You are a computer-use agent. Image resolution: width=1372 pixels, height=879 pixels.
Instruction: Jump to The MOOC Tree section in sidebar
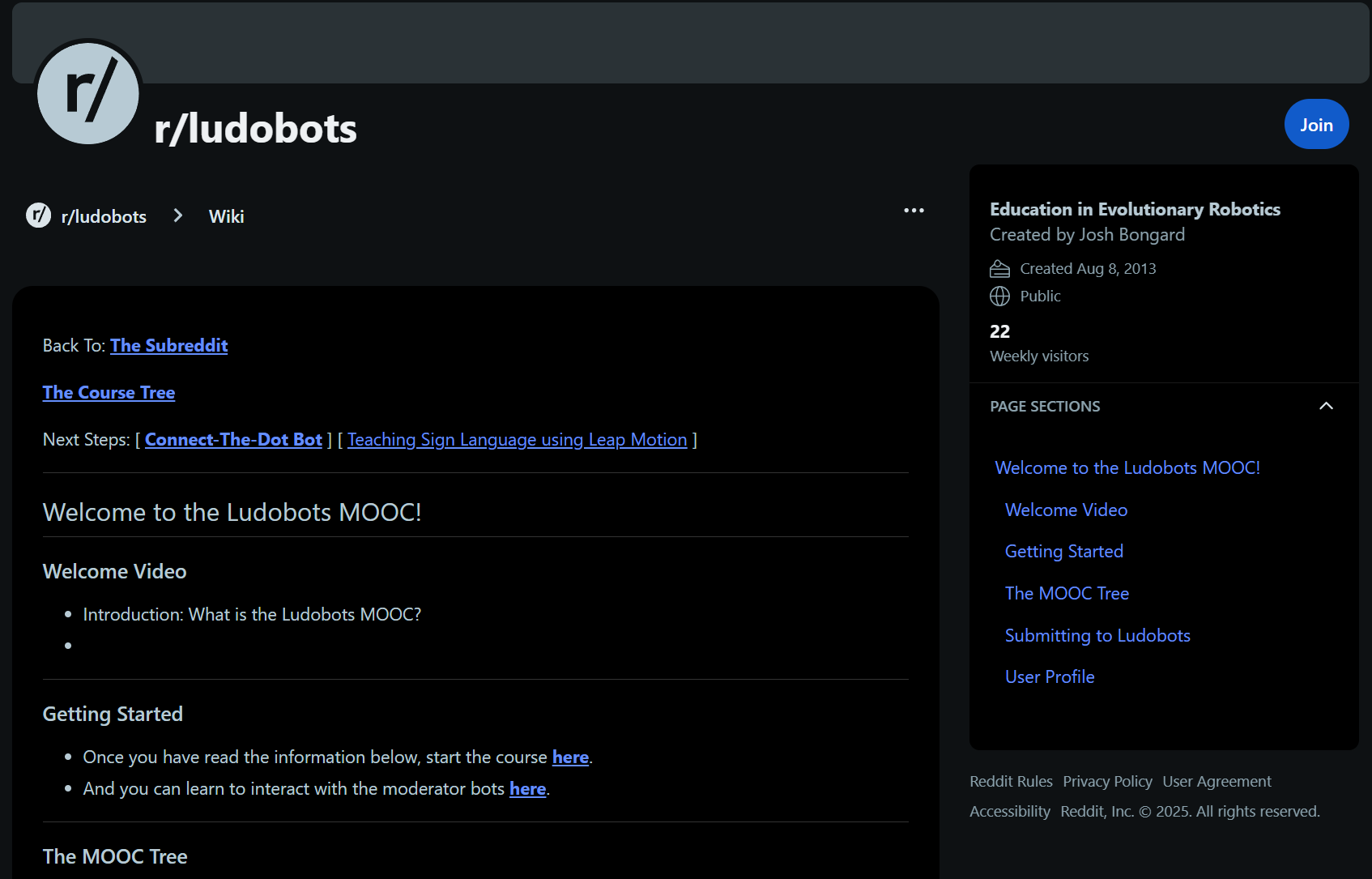click(1067, 594)
